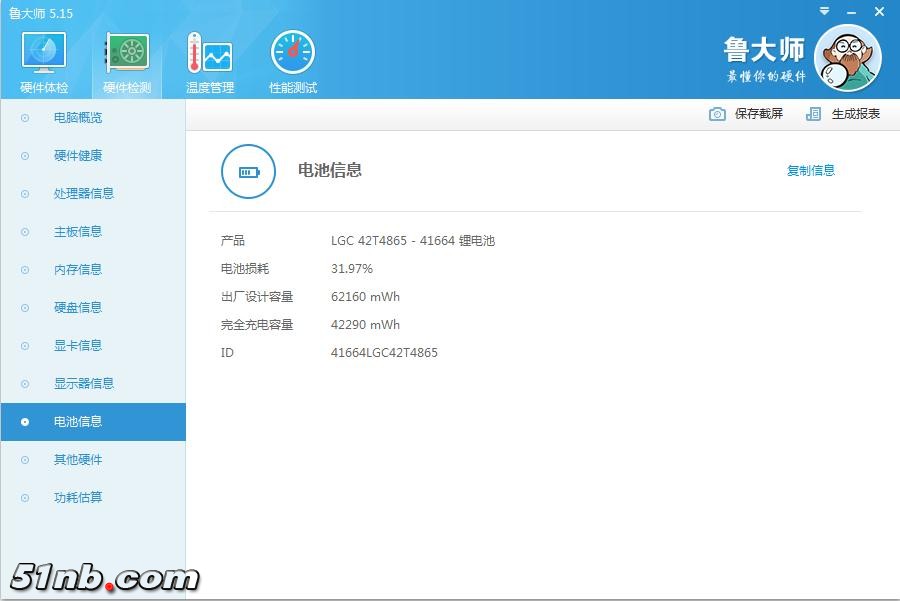This screenshot has width=900, height=601.
Task: Go to 电脑概览 in the sidebar
Action: pyautogui.click(x=78, y=118)
